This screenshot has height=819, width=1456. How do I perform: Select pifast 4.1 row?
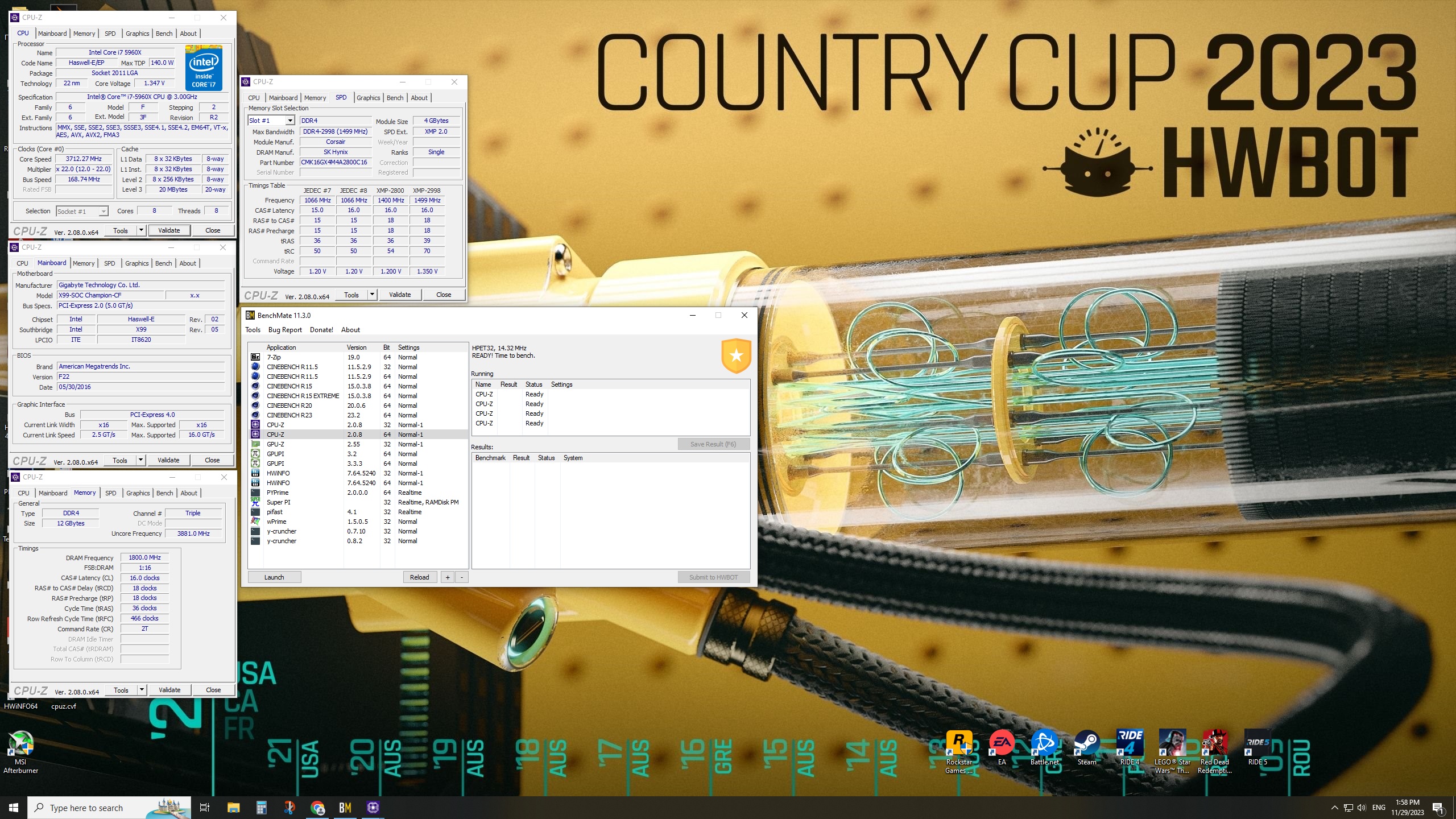(x=357, y=512)
